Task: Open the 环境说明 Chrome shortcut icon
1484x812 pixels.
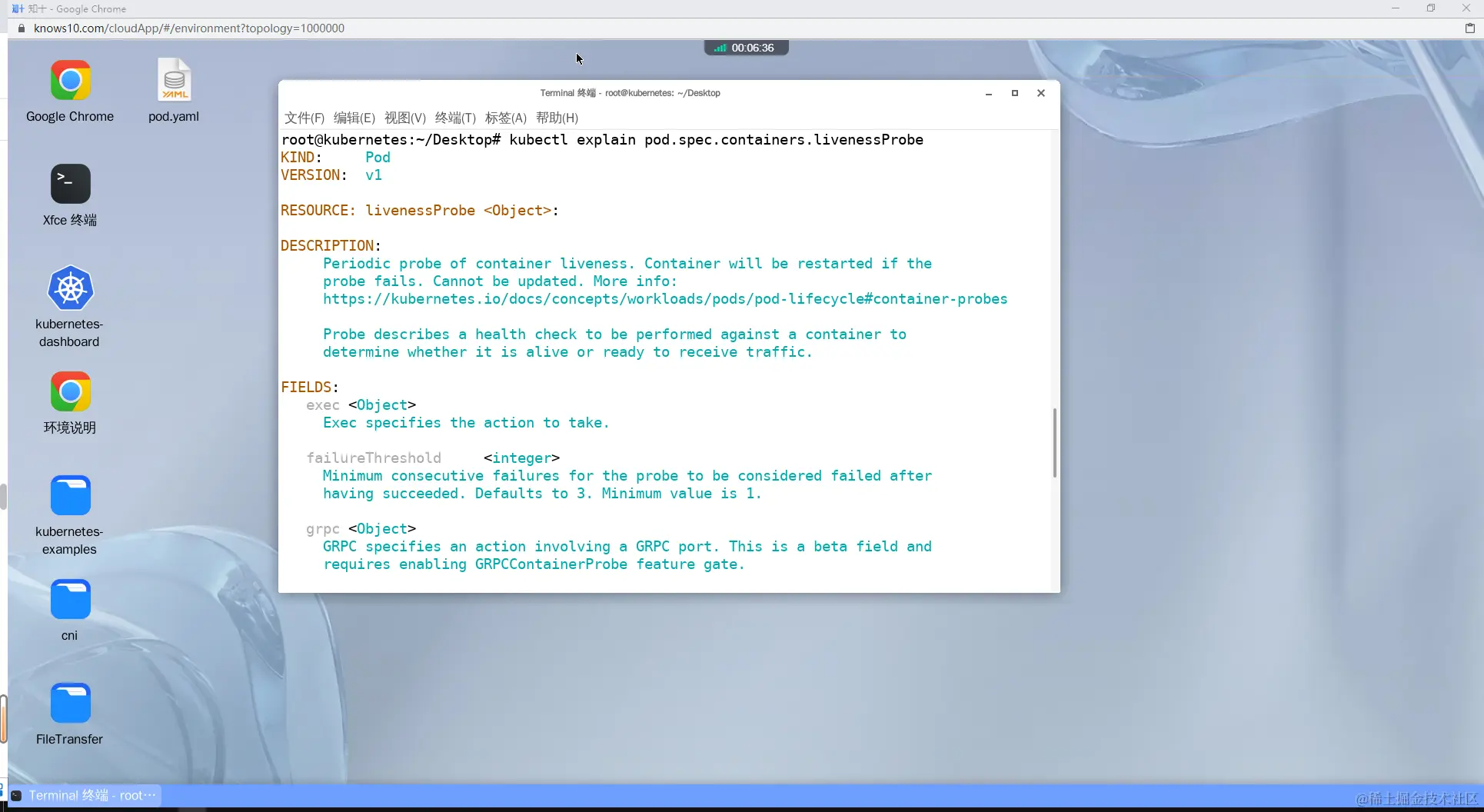Action: click(x=70, y=392)
